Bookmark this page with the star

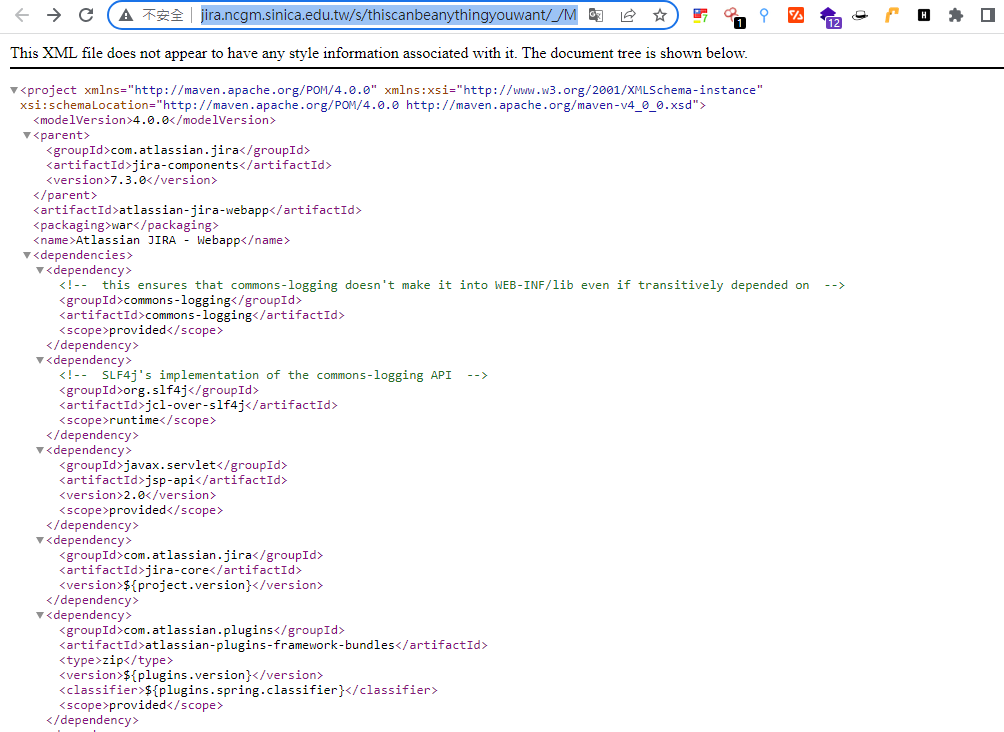tap(660, 15)
